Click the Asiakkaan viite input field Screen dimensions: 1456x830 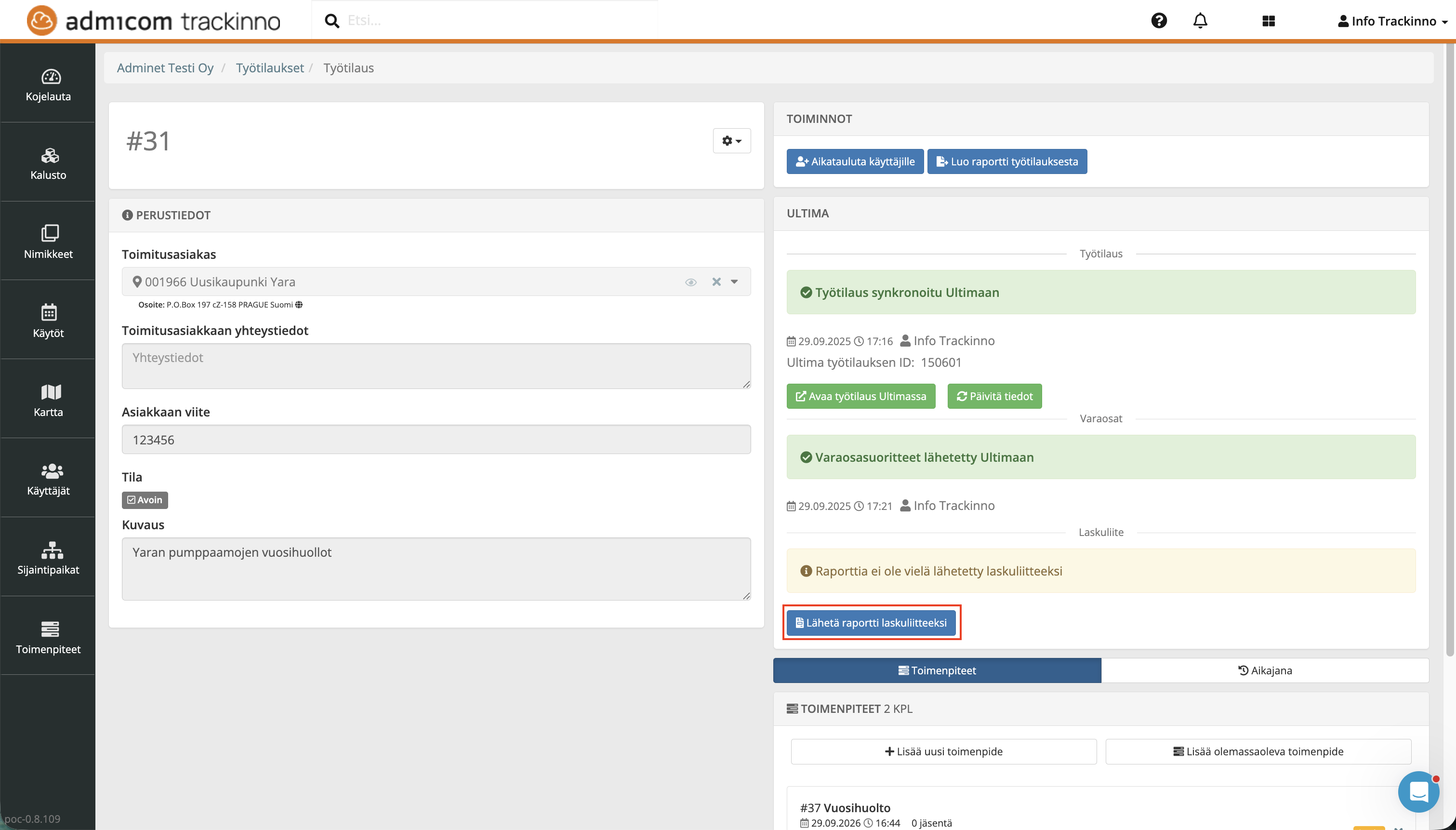pos(436,440)
